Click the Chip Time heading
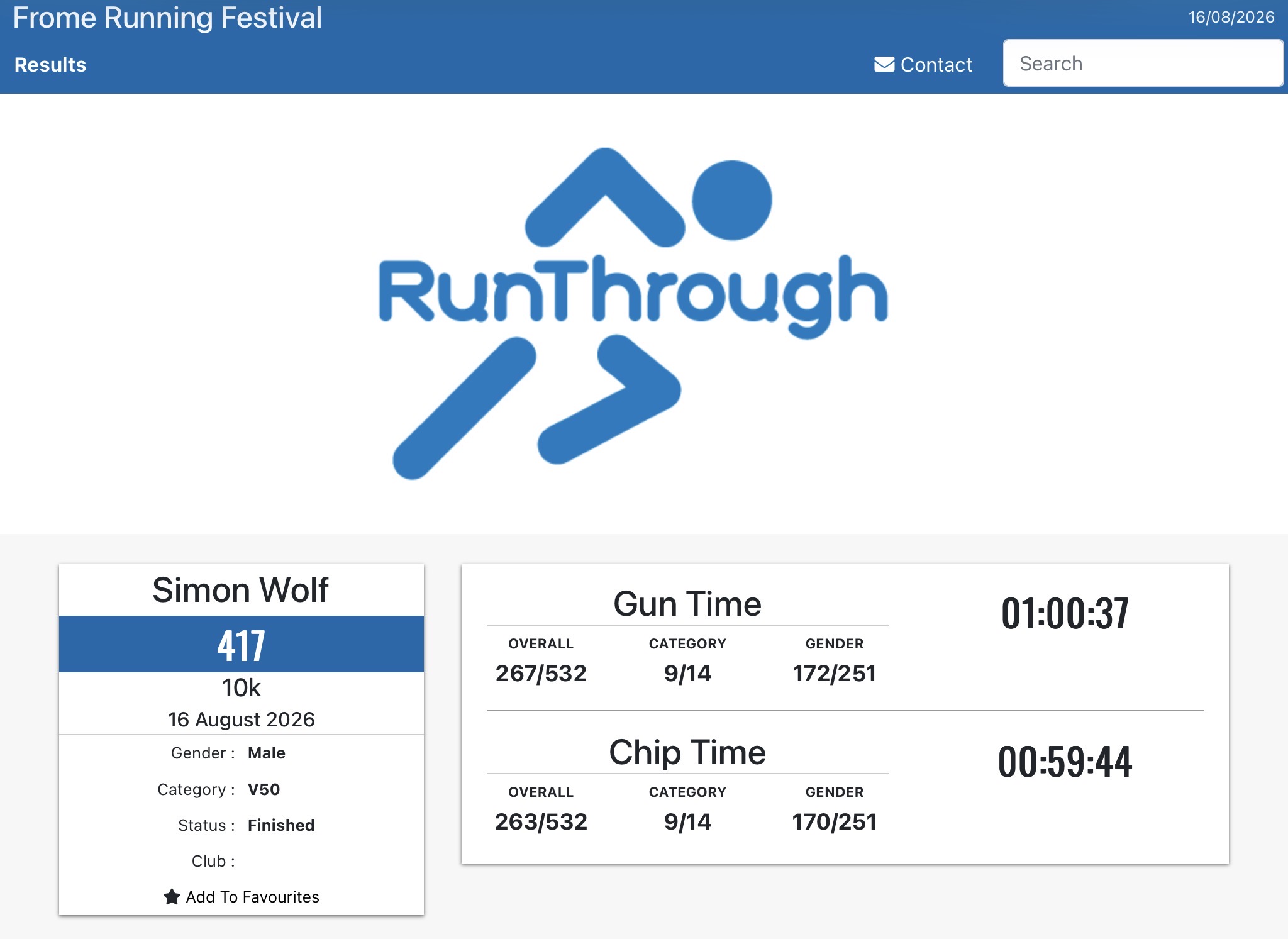Viewport: 1288px width, 939px height. click(687, 752)
